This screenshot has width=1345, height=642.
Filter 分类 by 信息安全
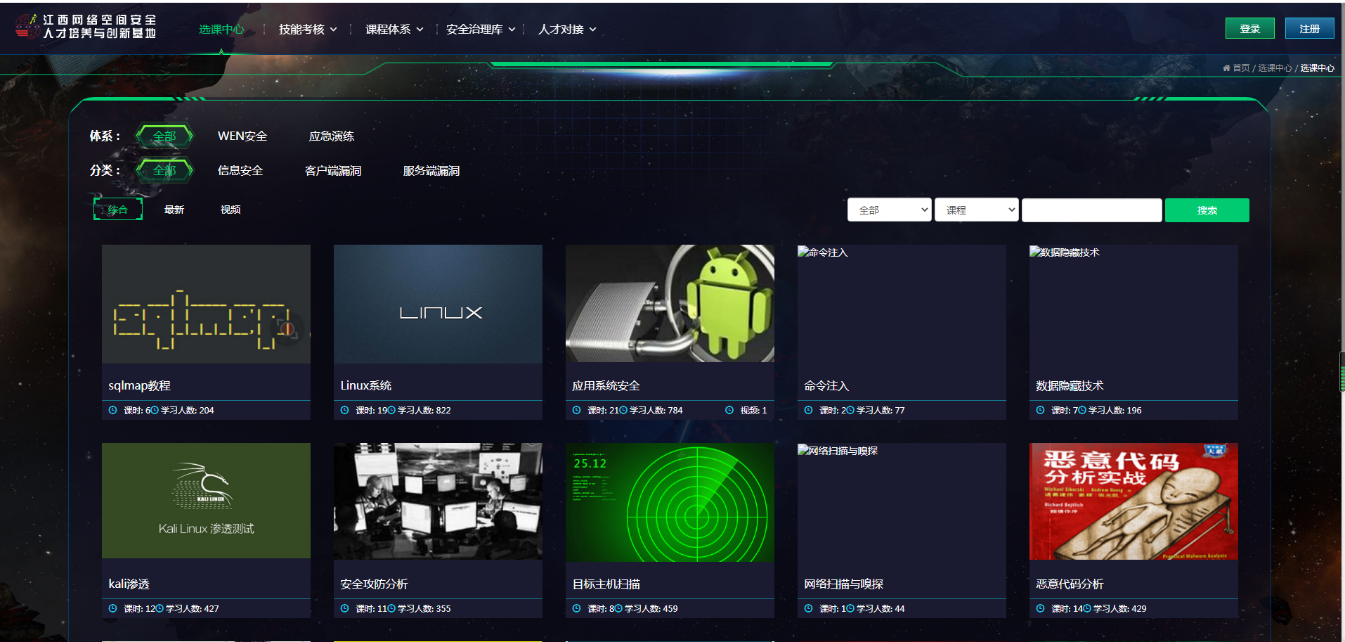(x=240, y=171)
